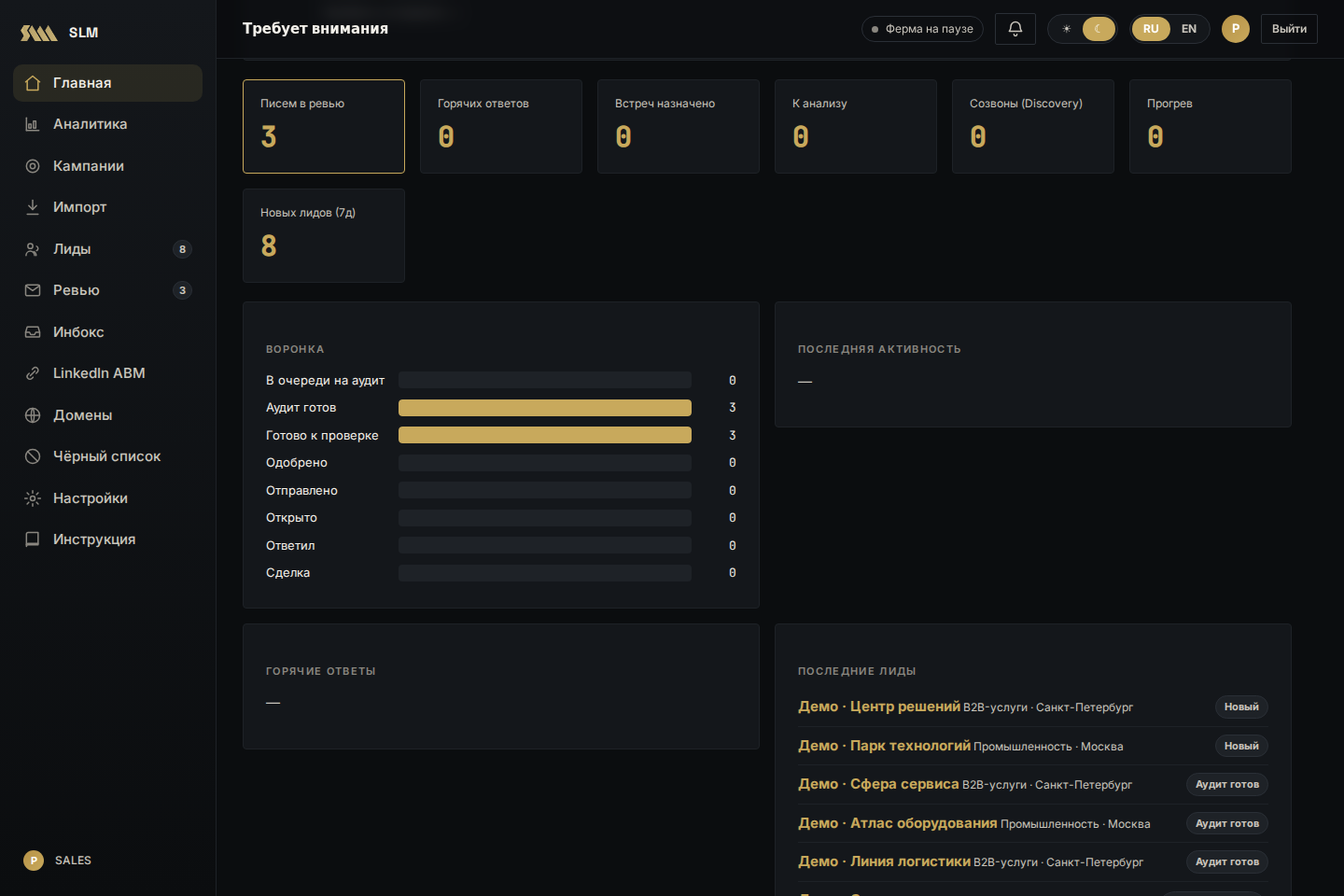Image resolution: width=1344 pixels, height=896 pixels.
Task: Click the Ферма на паузе status pill
Action: pos(922,29)
